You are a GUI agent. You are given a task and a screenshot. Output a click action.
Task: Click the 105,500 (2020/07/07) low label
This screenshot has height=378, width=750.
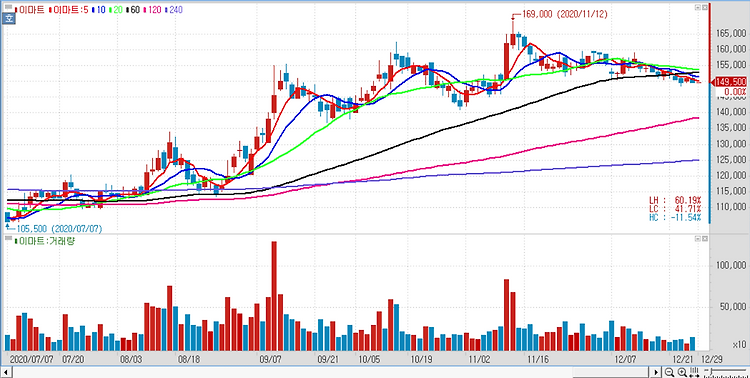click(x=59, y=229)
